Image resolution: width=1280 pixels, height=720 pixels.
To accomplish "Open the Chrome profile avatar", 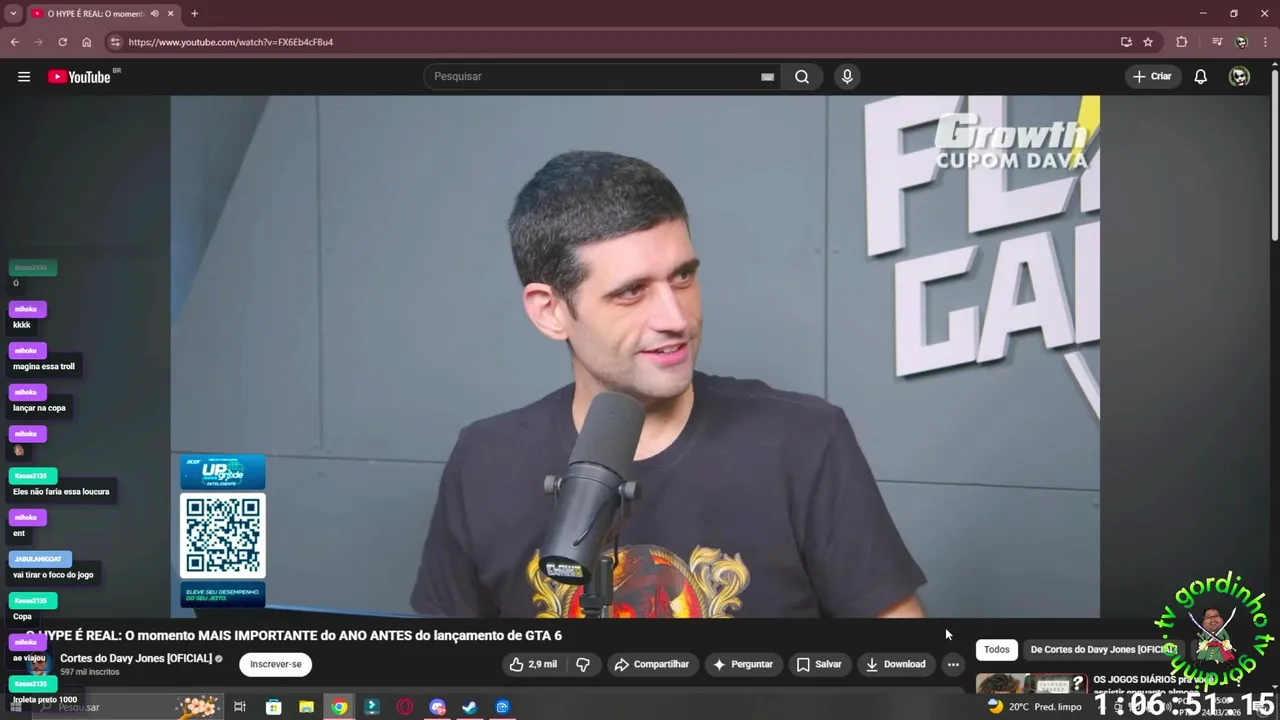I will [1241, 42].
